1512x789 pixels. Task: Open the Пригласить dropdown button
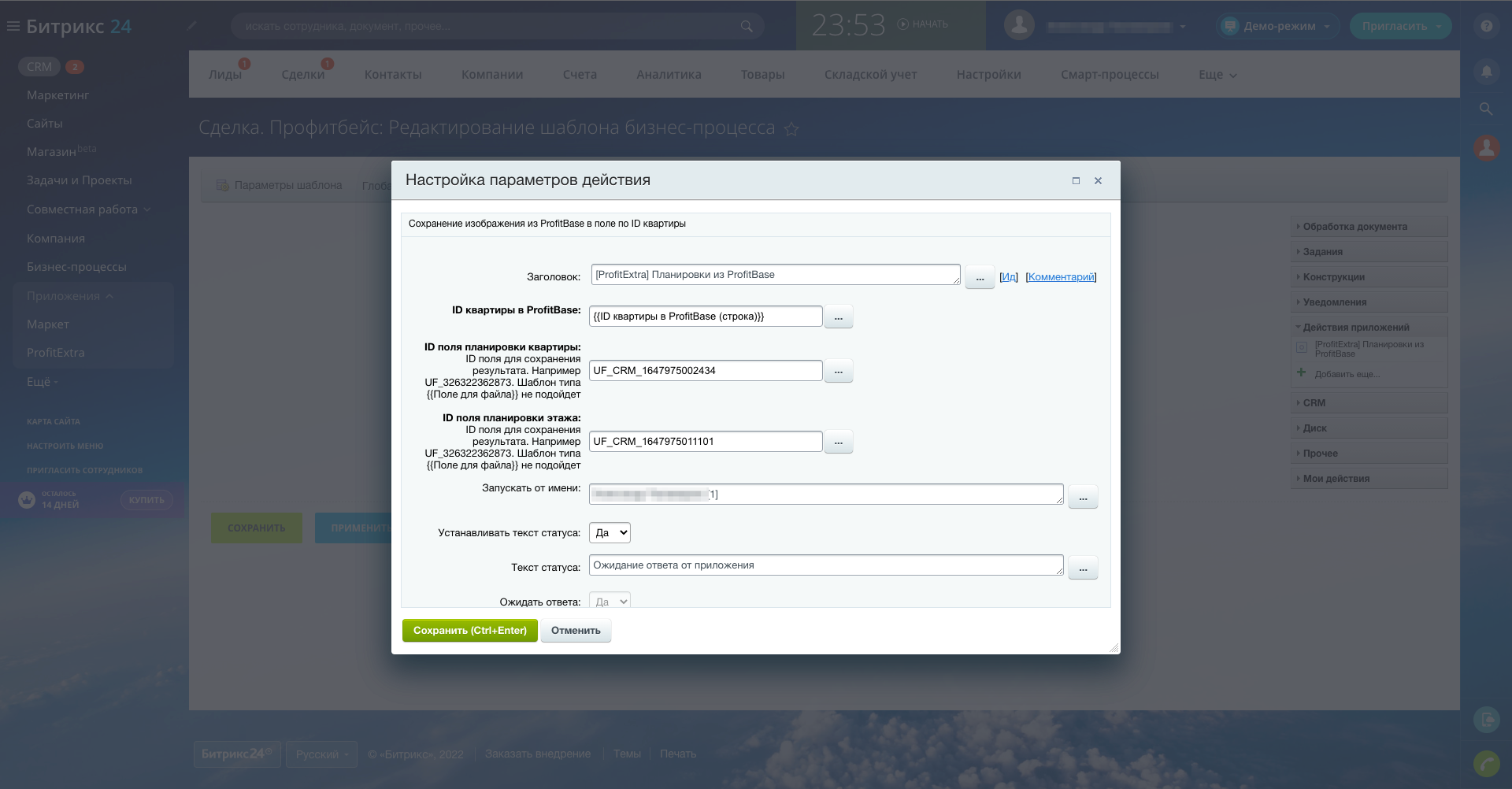pos(1401,26)
